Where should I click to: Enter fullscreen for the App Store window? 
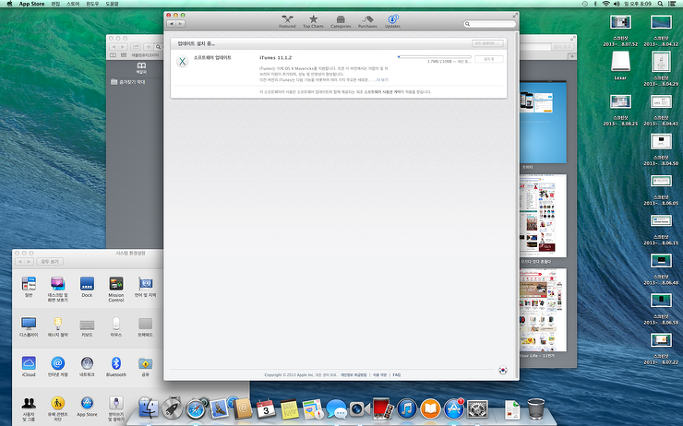(x=515, y=15)
